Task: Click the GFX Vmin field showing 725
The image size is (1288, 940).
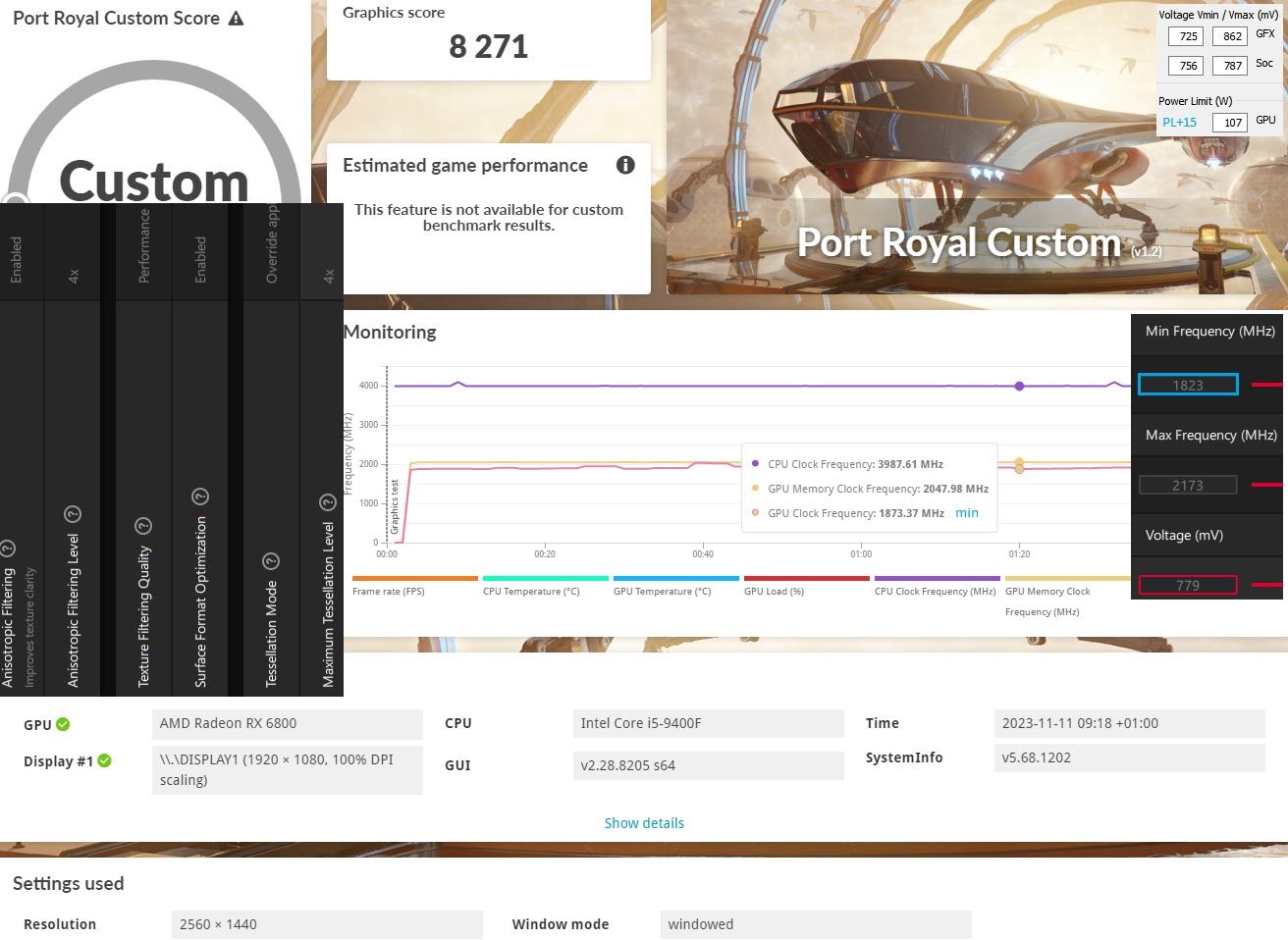Action: [x=1186, y=36]
